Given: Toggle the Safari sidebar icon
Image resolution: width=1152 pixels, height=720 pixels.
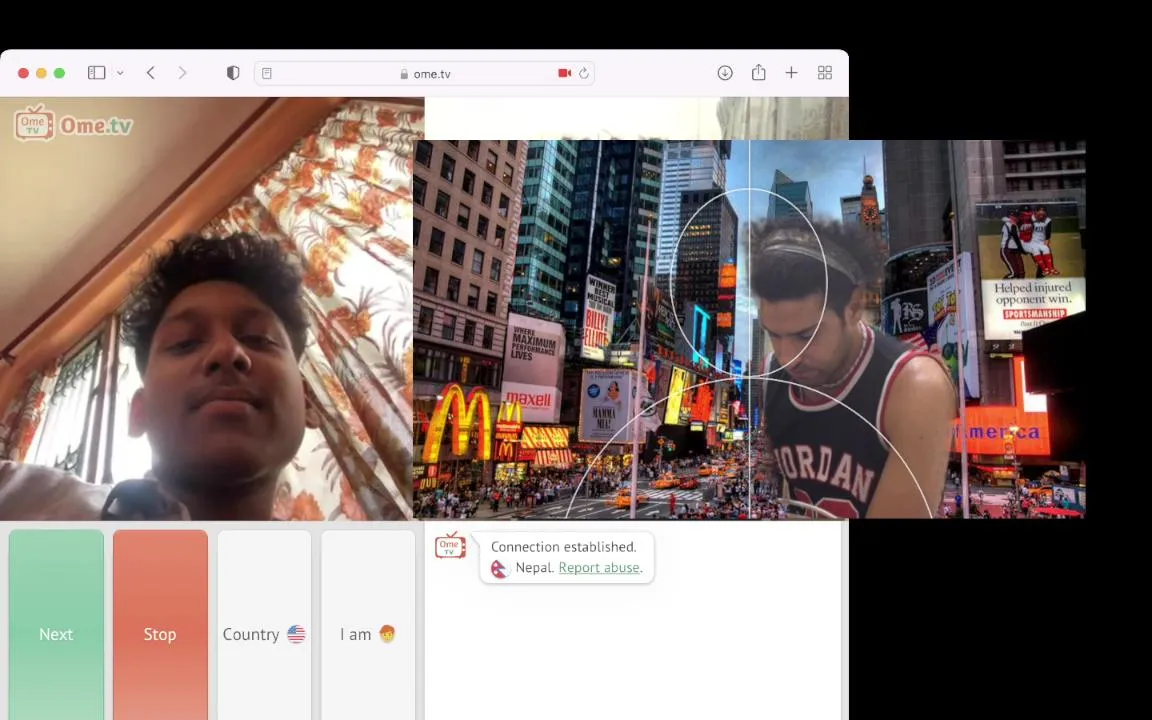Looking at the screenshot, I should click(96, 73).
